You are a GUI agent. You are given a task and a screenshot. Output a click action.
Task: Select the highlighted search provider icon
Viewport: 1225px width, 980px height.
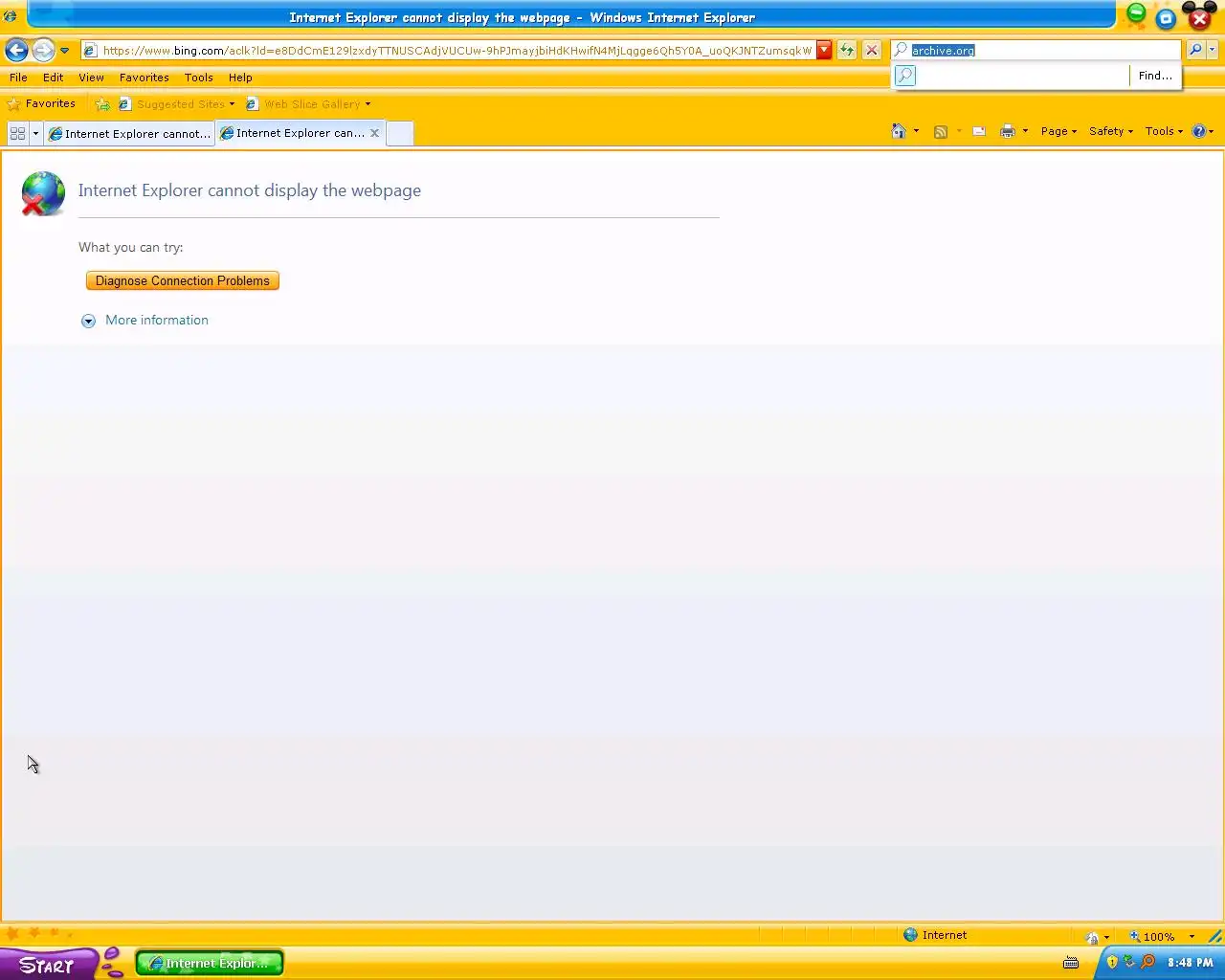[x=905, y=76]
